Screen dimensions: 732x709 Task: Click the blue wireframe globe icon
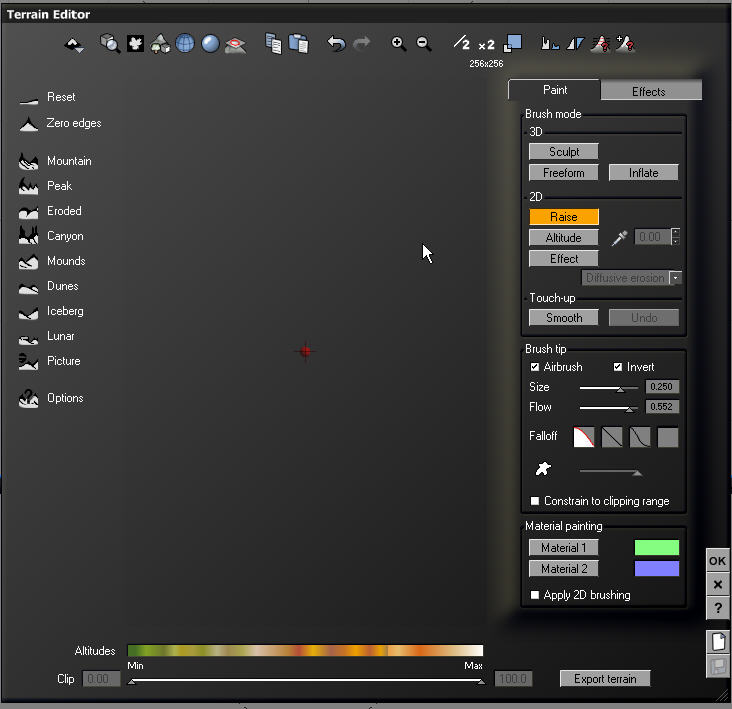pos(185,44)
